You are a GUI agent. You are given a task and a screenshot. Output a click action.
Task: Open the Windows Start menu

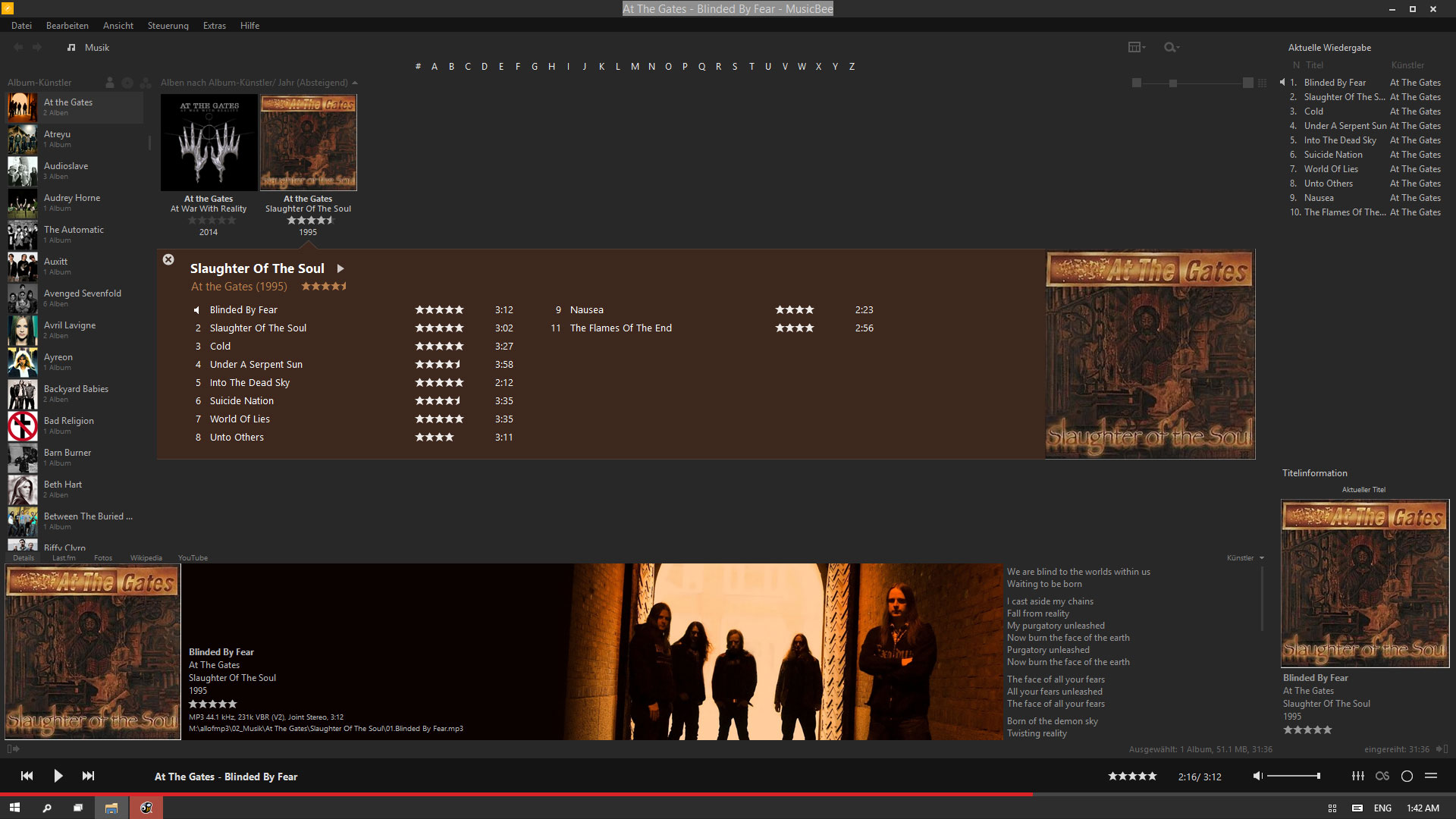pos(14,808)
